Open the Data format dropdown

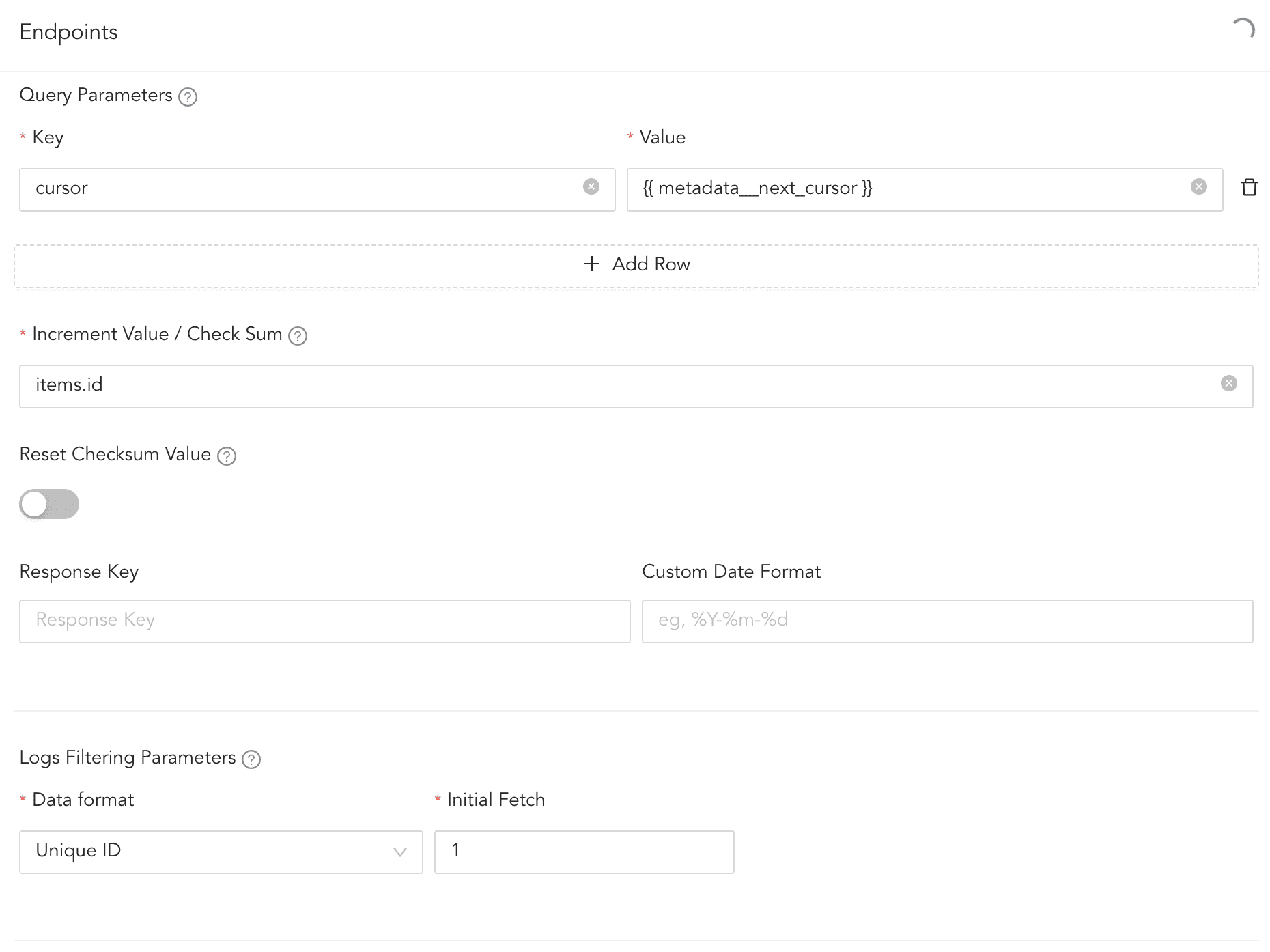(212, 852)
